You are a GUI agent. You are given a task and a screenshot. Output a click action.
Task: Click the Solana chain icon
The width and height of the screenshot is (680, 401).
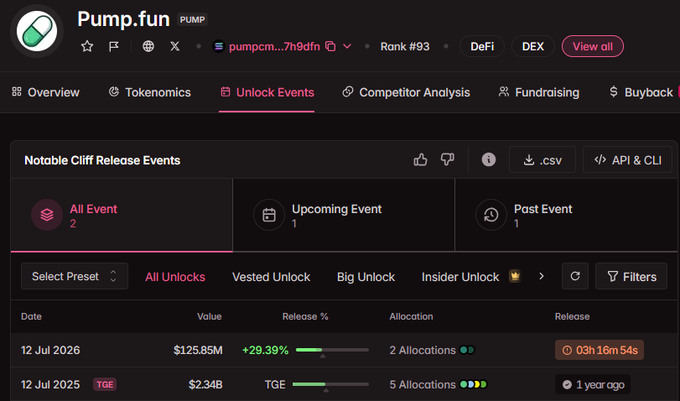pos(219,46)
